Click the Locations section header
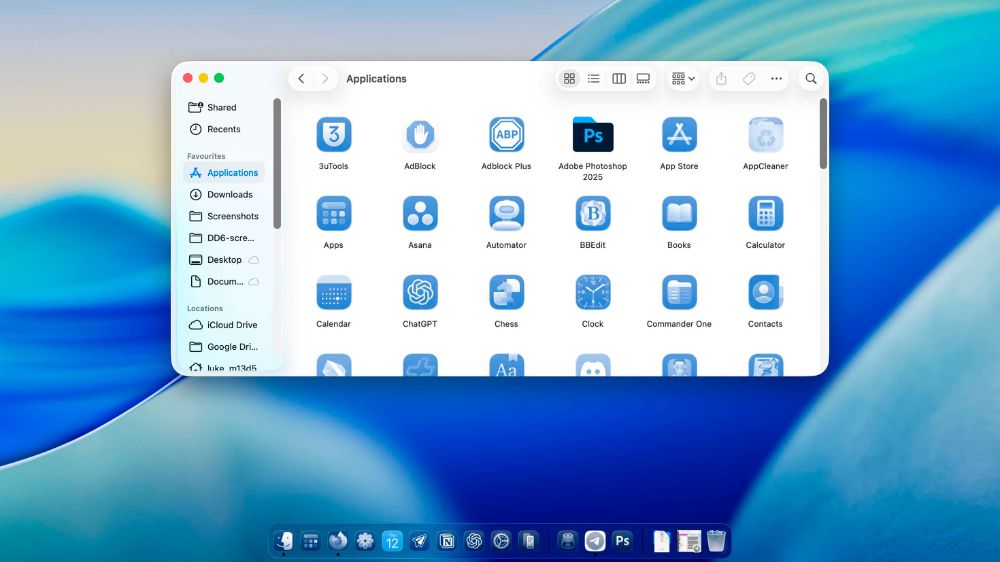 click(x=205, y=308)
